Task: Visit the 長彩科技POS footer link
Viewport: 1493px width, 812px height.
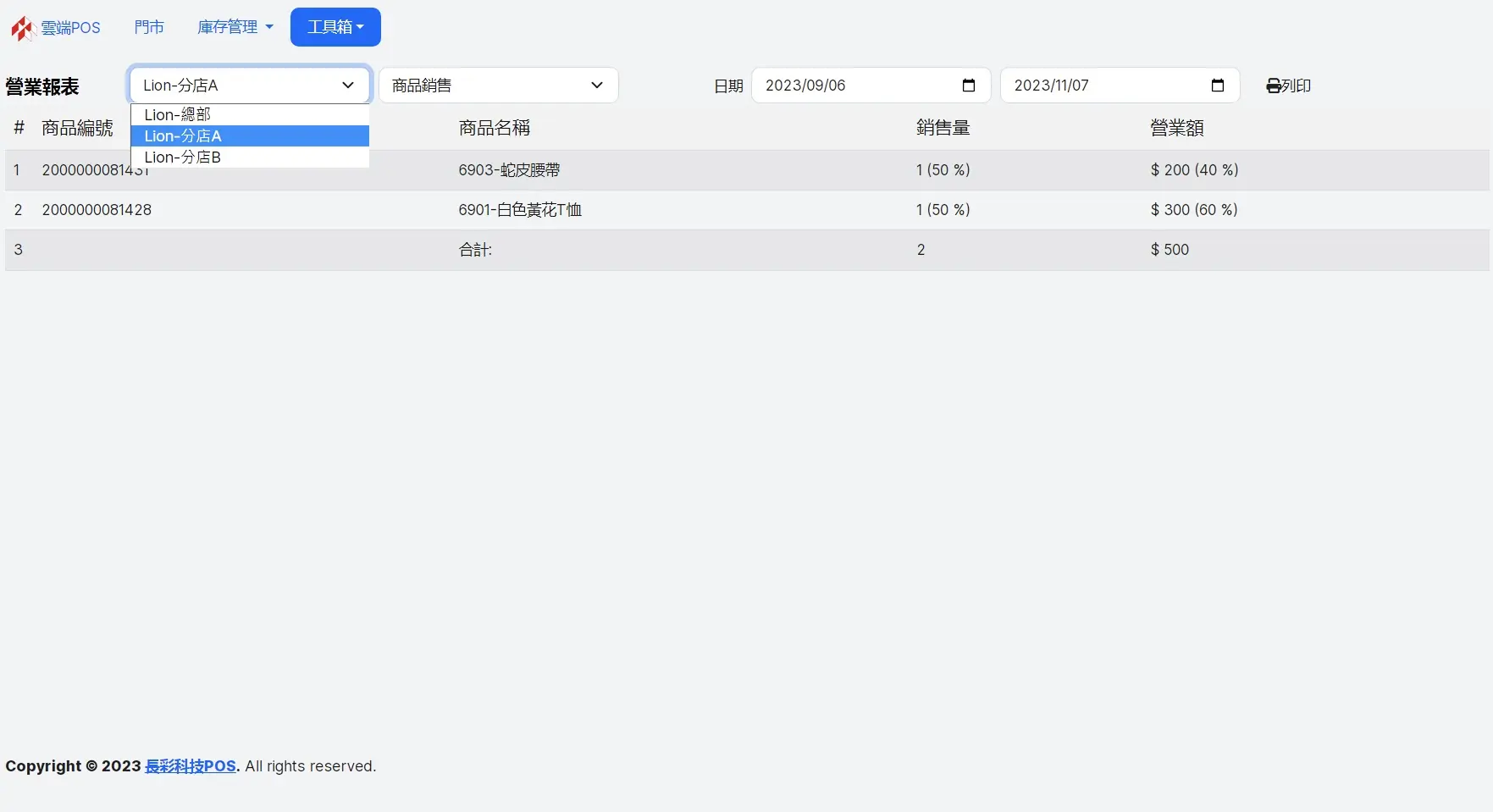Action: 191,766
